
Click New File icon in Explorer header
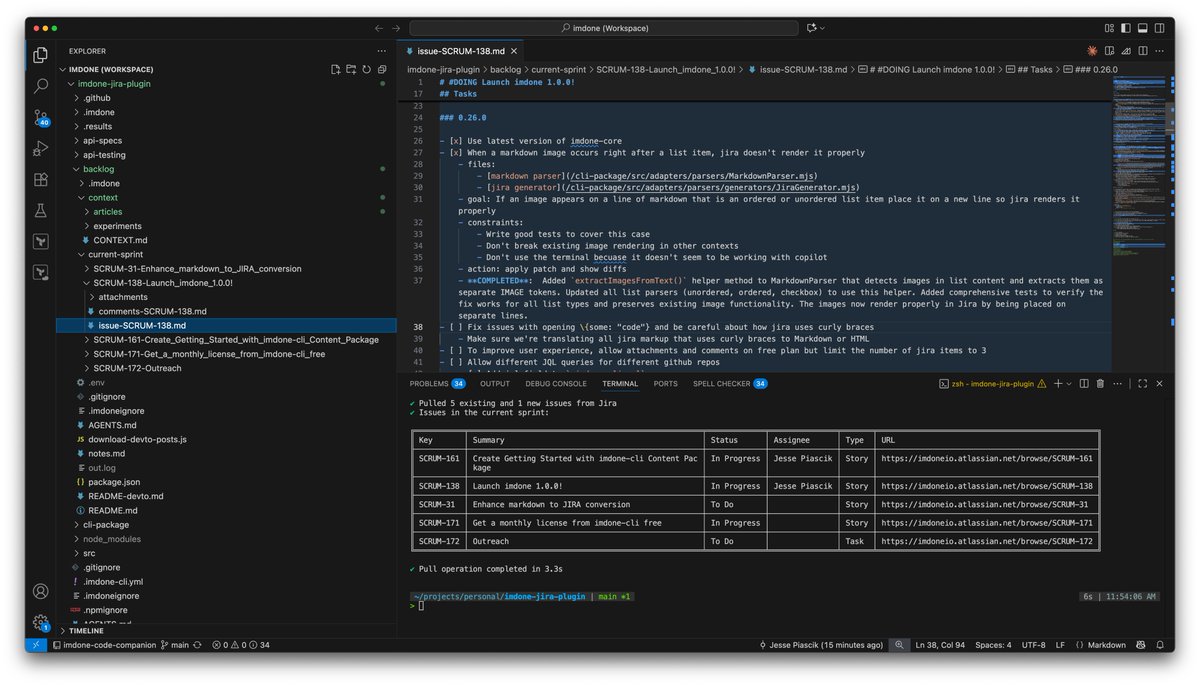click(336, 69)
